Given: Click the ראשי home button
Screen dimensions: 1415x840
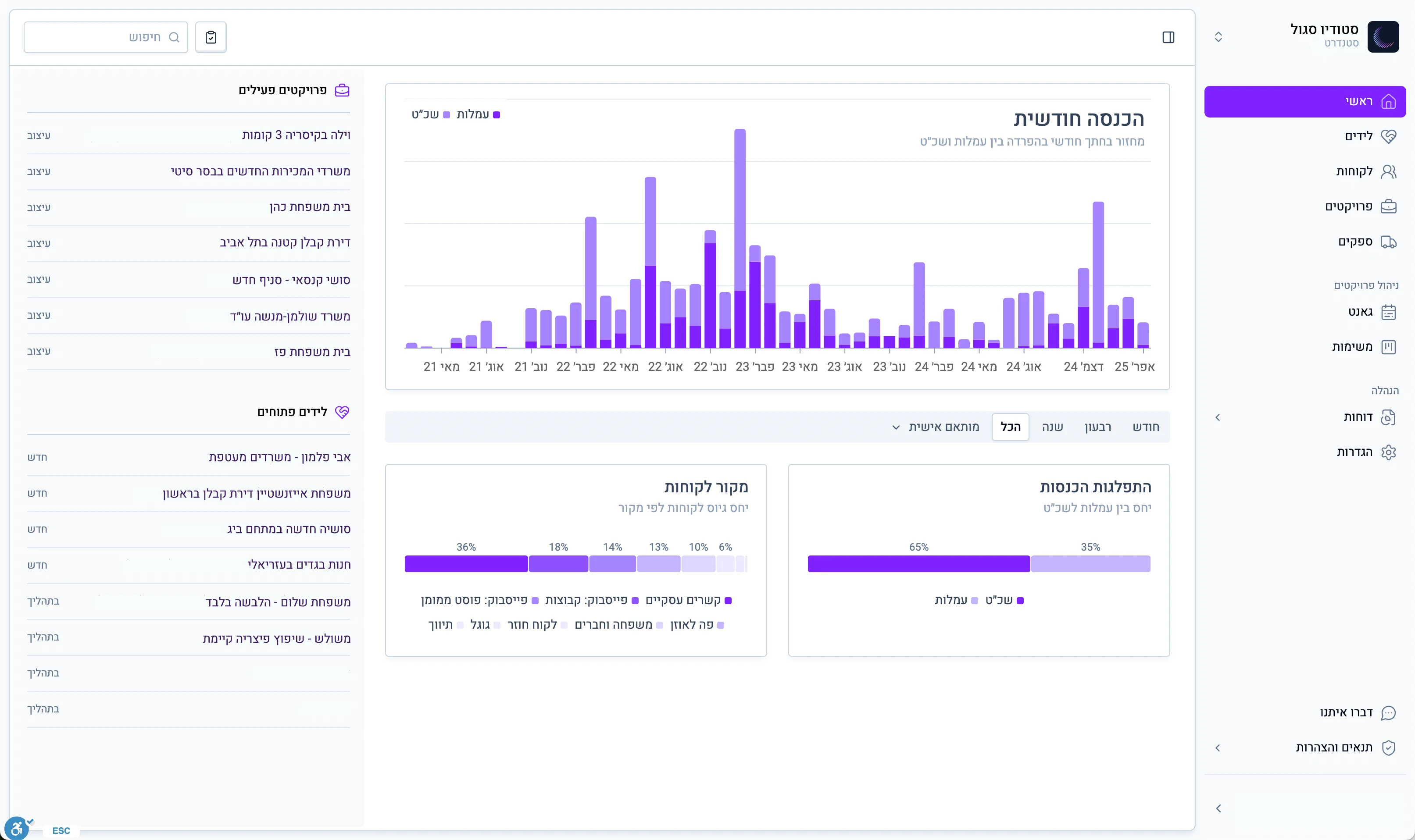Looking at the screenshot, I should (1305, 101).
